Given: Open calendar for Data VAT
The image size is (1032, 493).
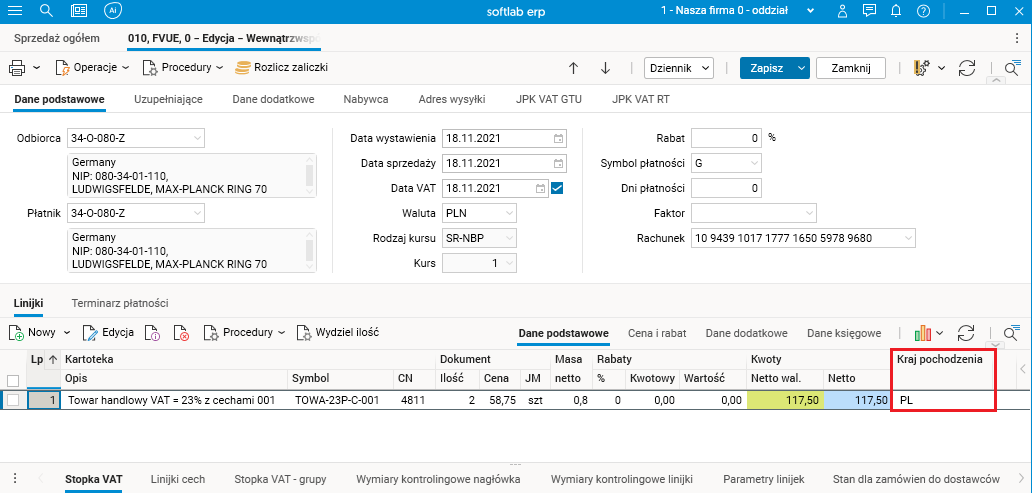Looking at the screenshot, I should pyautogui.click(x=540, y=188).
